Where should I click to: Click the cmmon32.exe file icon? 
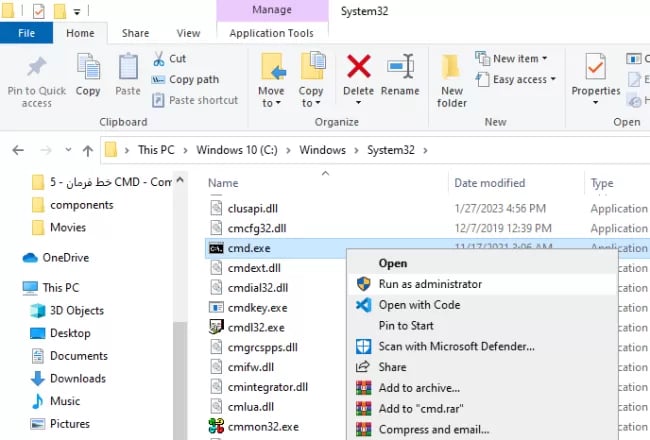pos(216,426)
